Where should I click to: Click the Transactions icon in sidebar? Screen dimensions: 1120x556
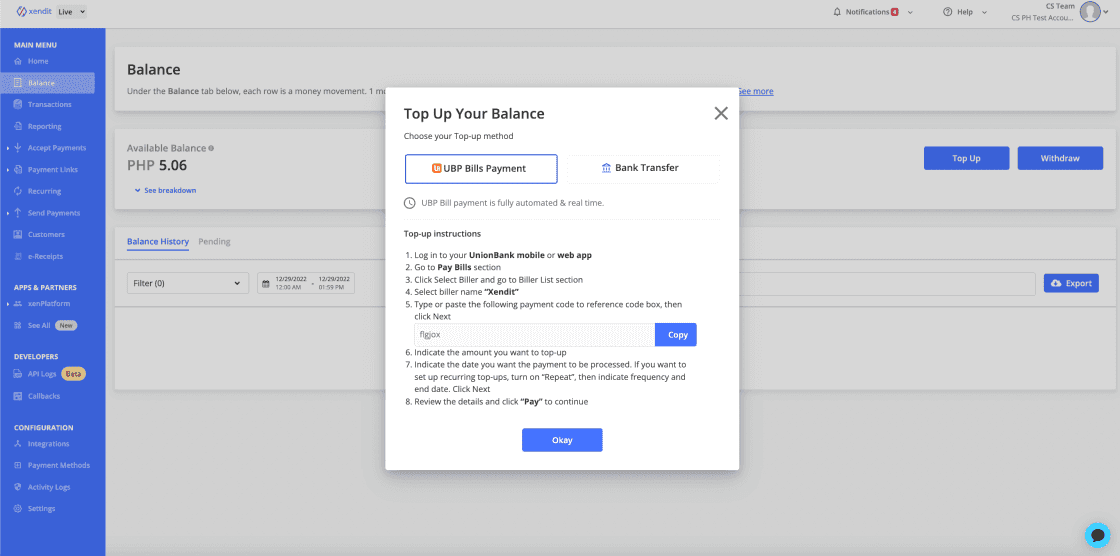coord(18,105)
